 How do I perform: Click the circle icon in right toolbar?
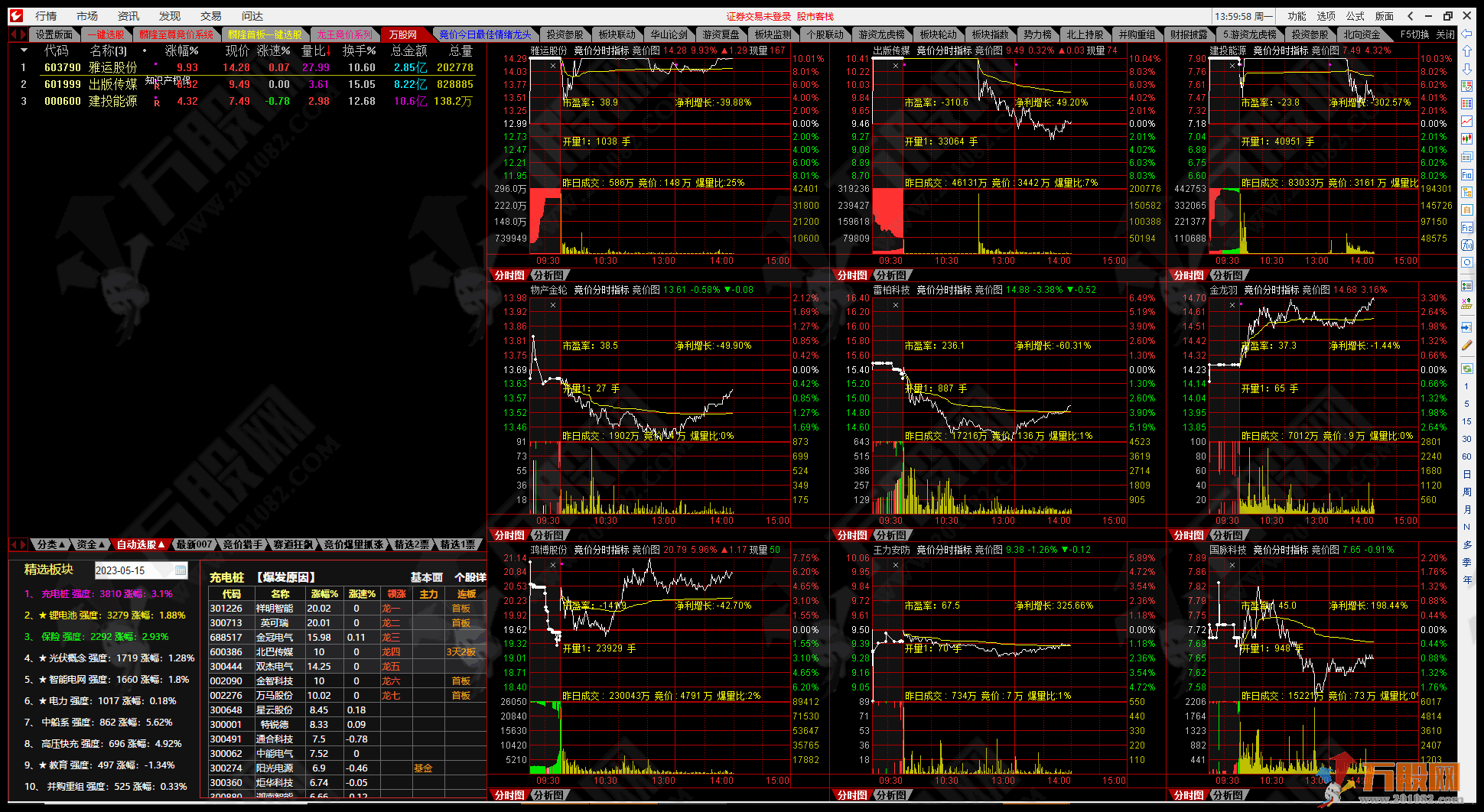tap(1466, 262)
